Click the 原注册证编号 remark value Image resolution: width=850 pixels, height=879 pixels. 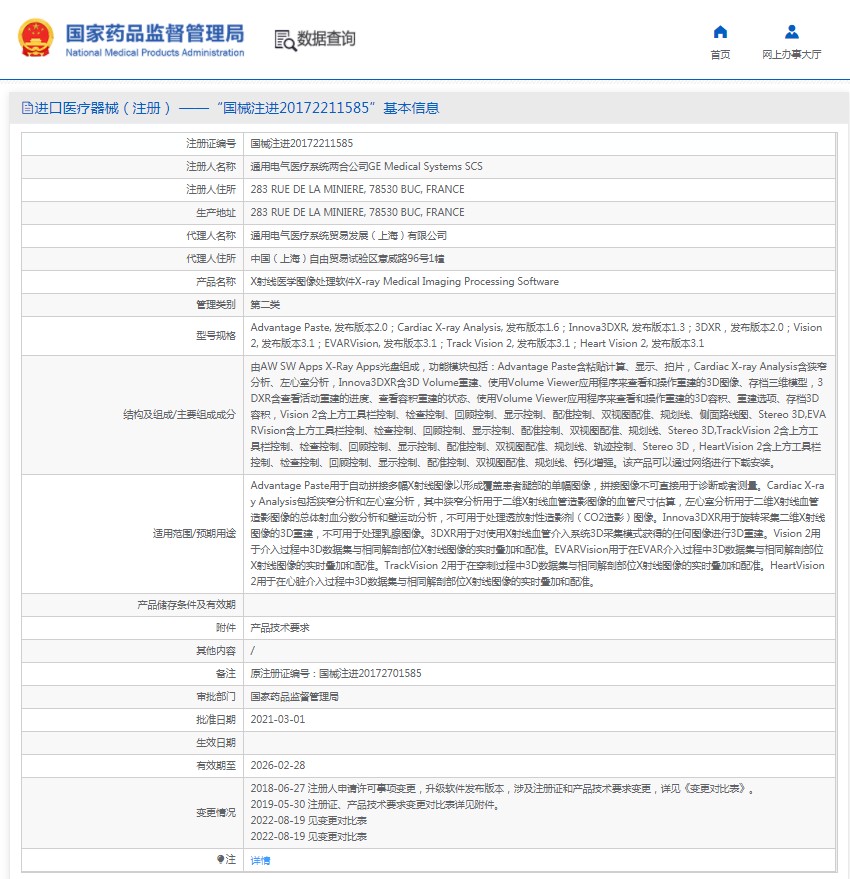336,673
